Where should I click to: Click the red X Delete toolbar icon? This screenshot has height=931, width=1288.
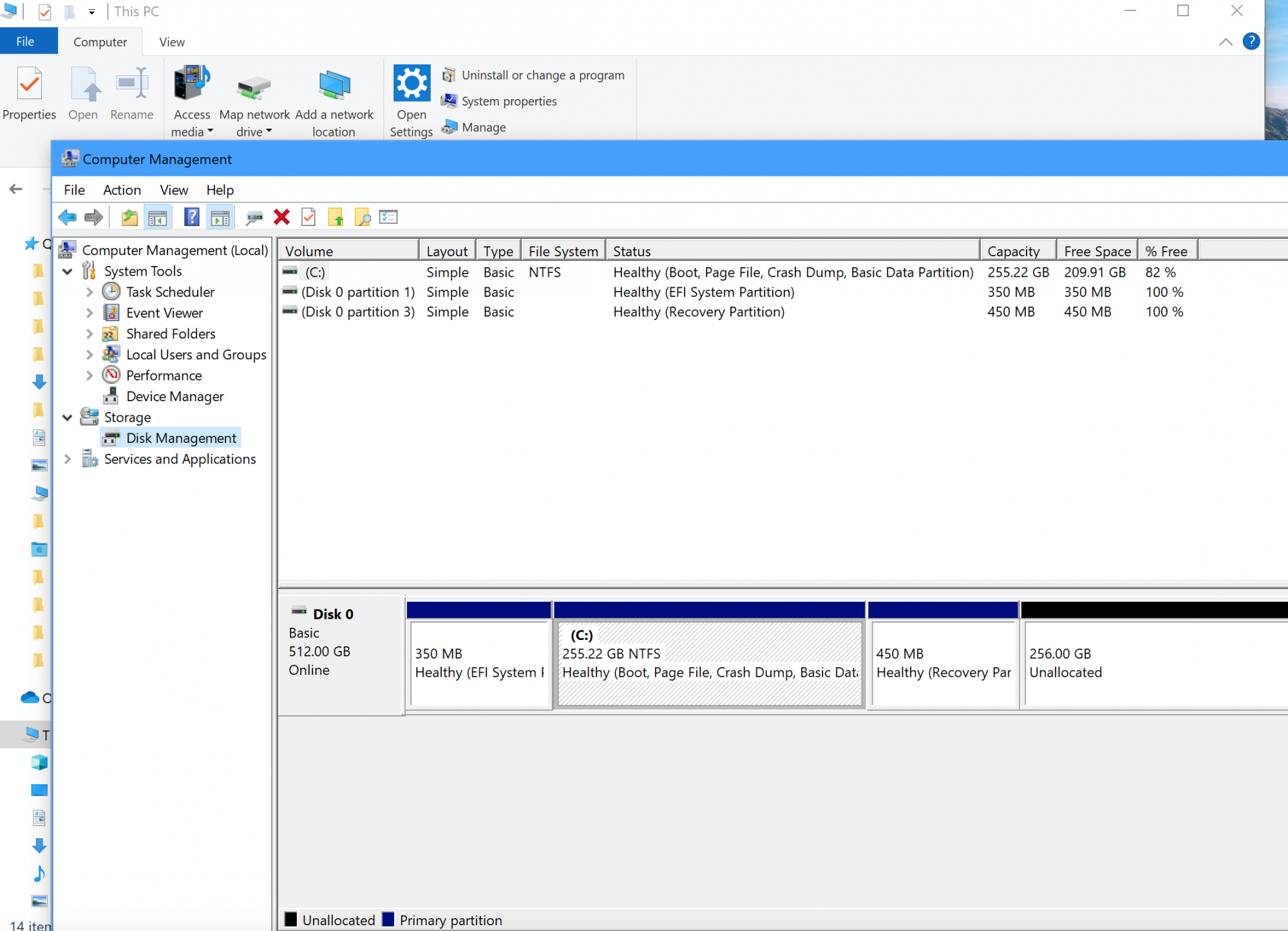pos(281,217)
